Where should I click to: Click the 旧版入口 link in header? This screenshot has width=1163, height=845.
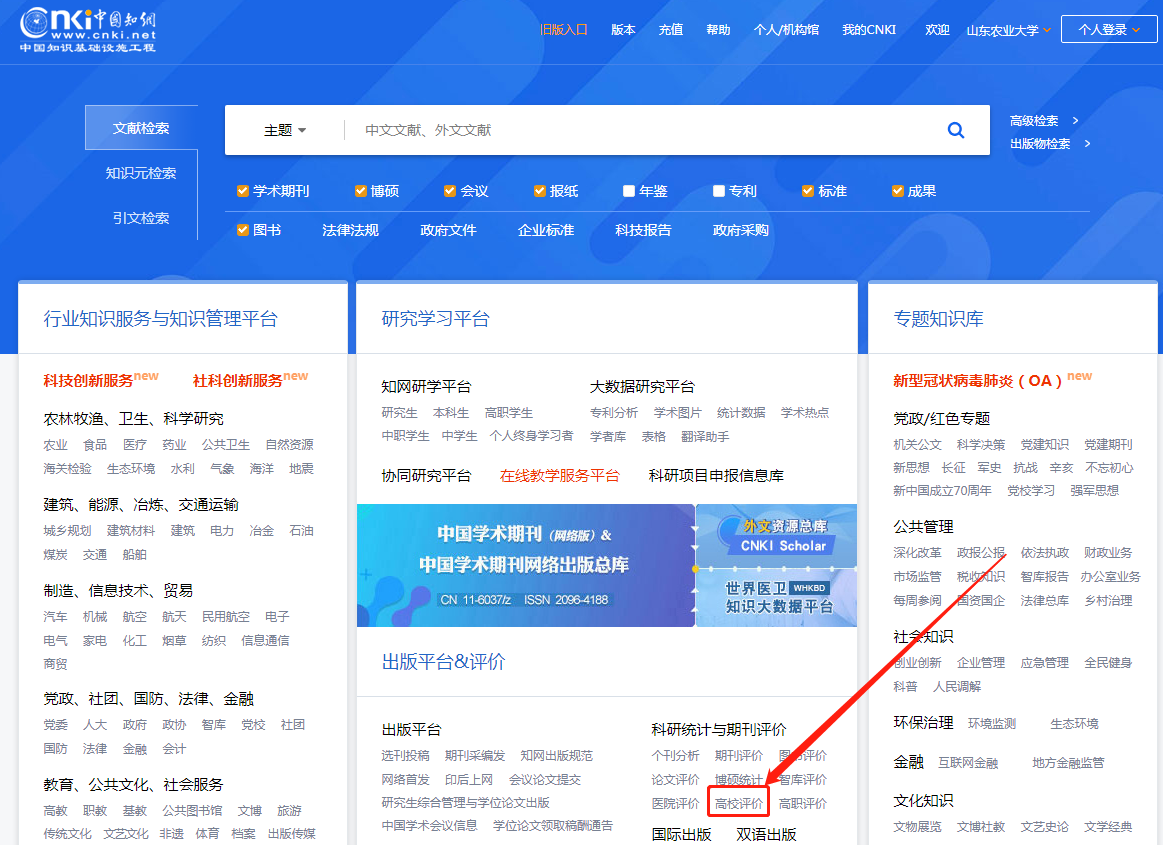pos(564,30)
